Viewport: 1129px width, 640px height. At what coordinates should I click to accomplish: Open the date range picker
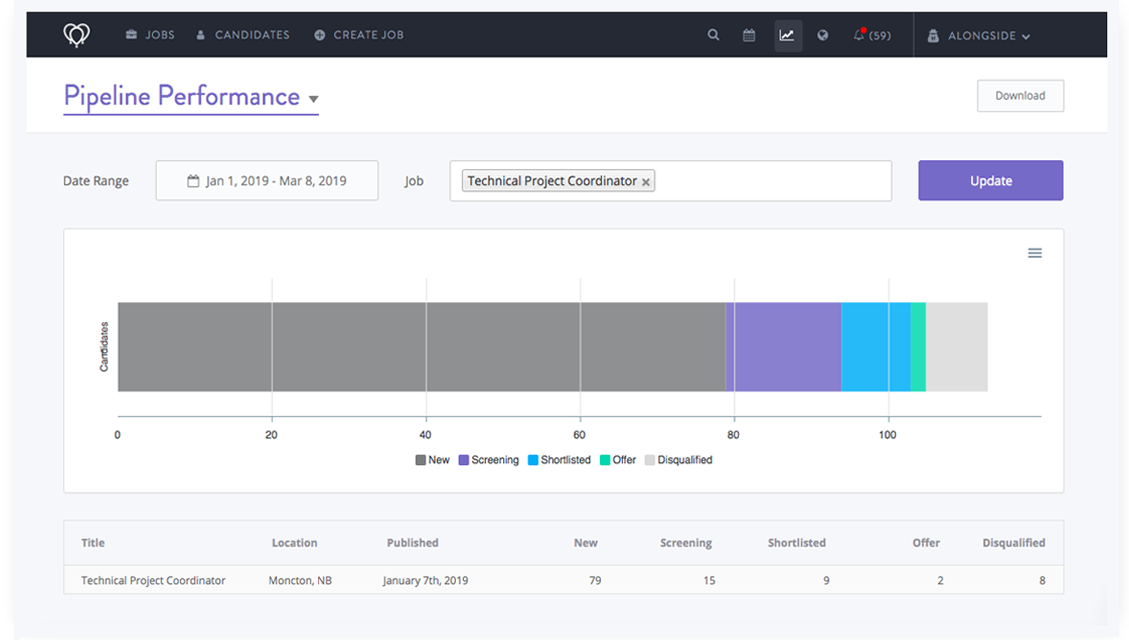point(267,181)
